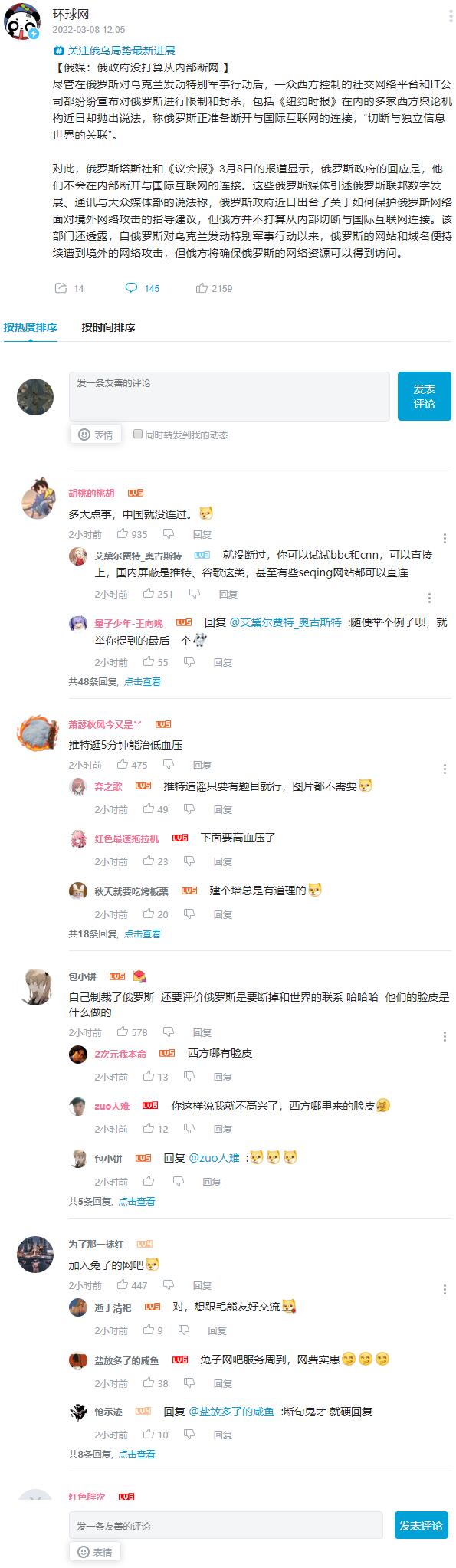Click the share icon showing 14
The height and width of the screenshot is (1568, 456).
61,288
